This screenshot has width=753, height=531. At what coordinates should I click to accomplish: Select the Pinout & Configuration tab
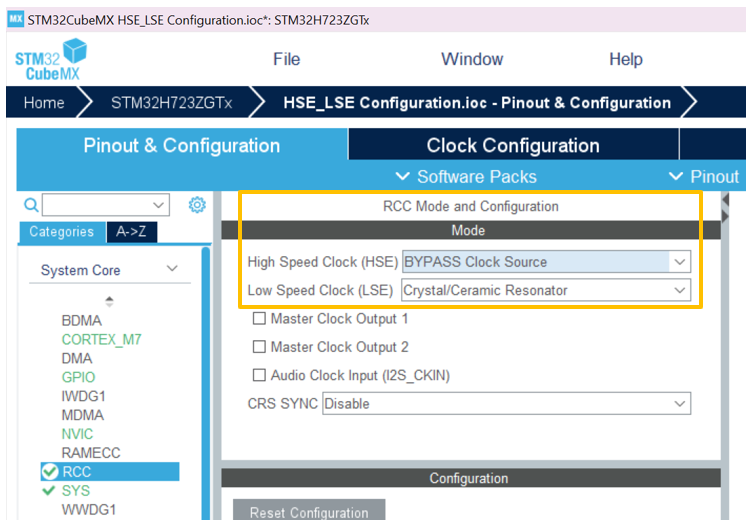(182, 145)
